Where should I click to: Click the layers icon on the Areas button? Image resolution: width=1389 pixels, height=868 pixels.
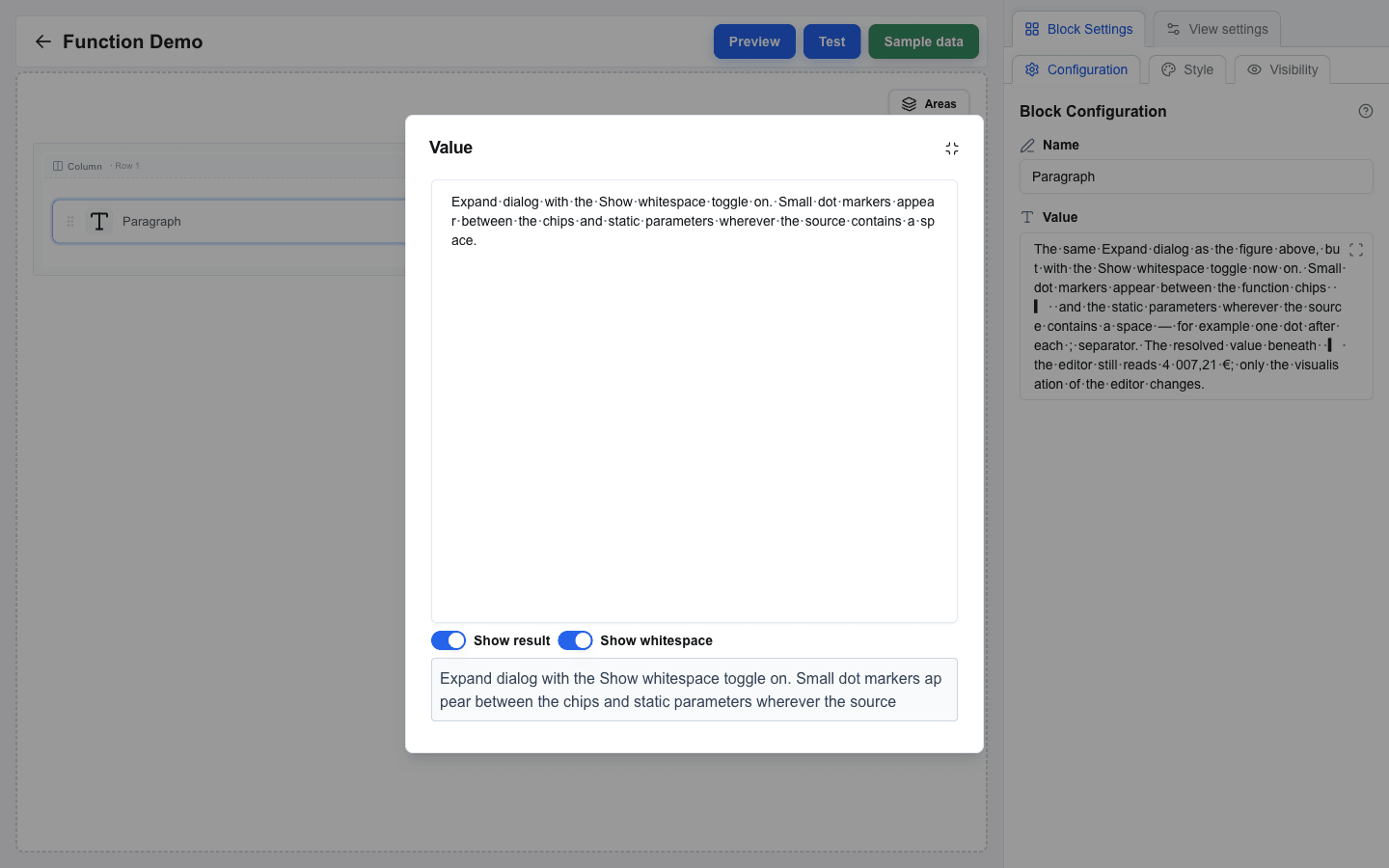[x=909, y=104]
